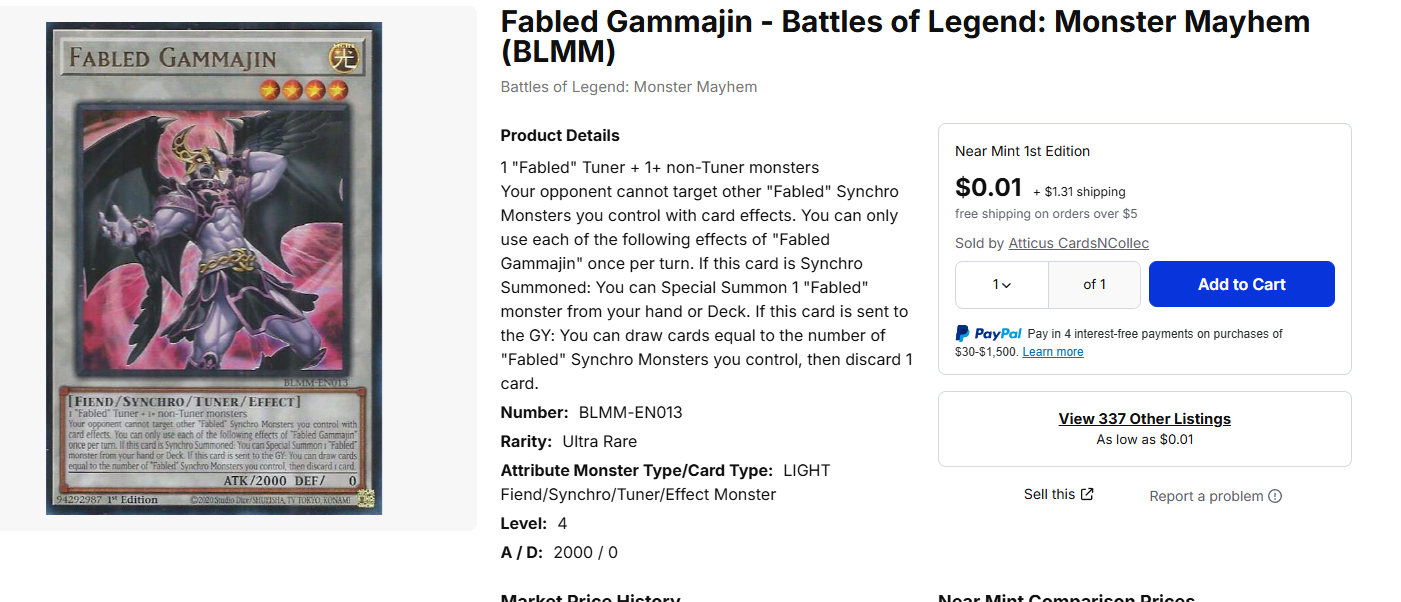Click the Sell this link
The image size is (1401, 602).
tap(1049, 494)
